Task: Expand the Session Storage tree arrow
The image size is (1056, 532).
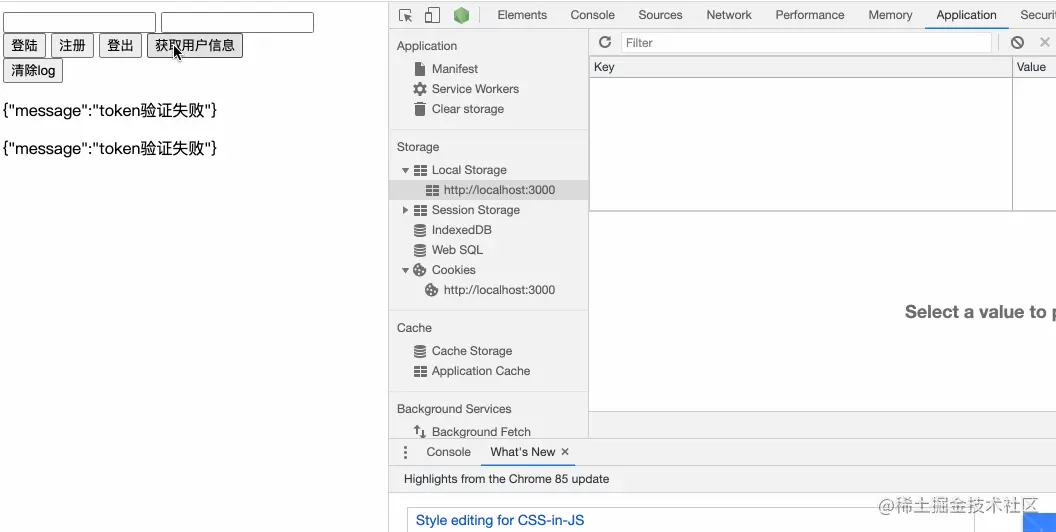Action: click(x=405, y=210)
